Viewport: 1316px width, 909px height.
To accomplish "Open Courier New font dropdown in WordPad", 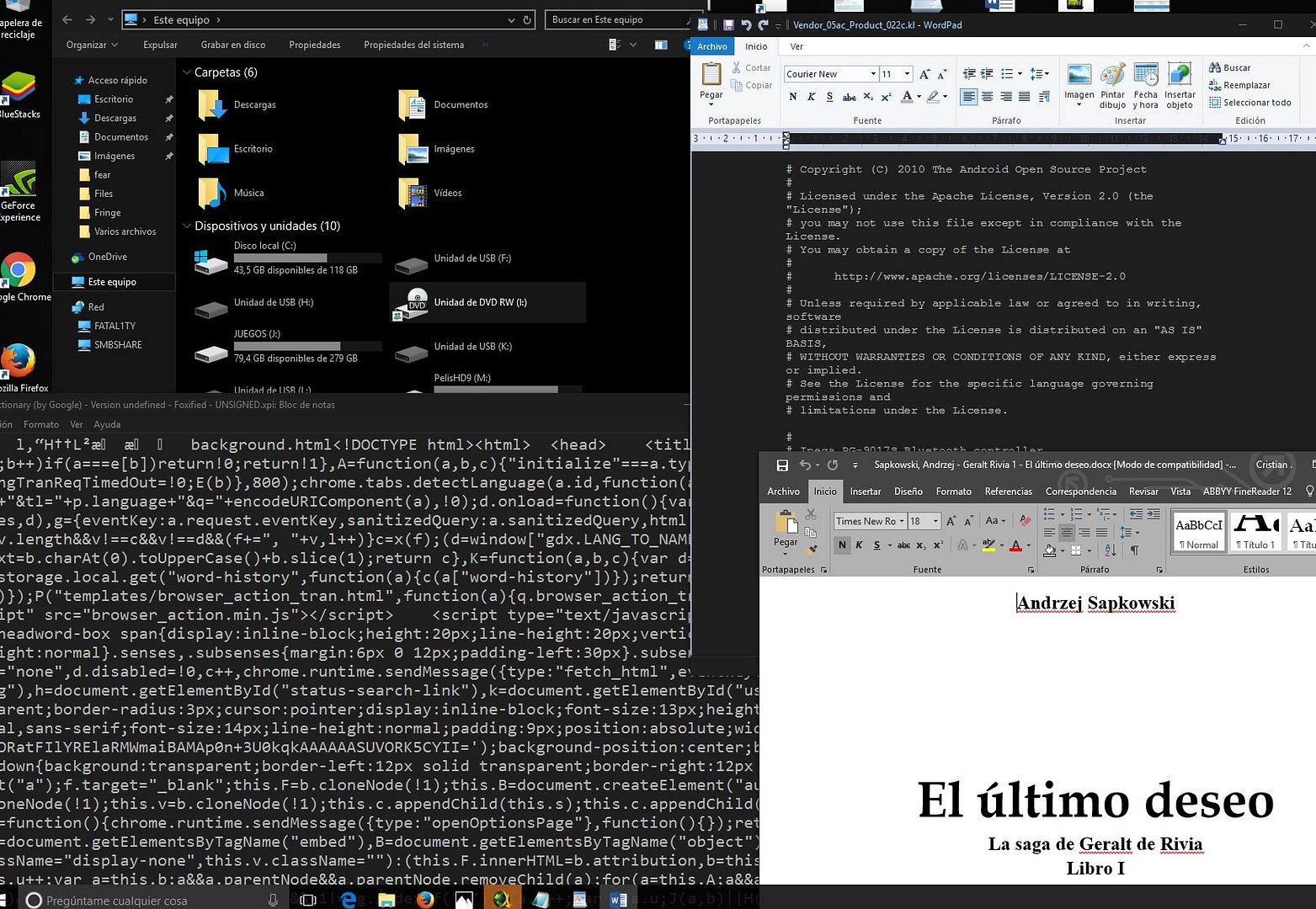I will tap(873, 74).
